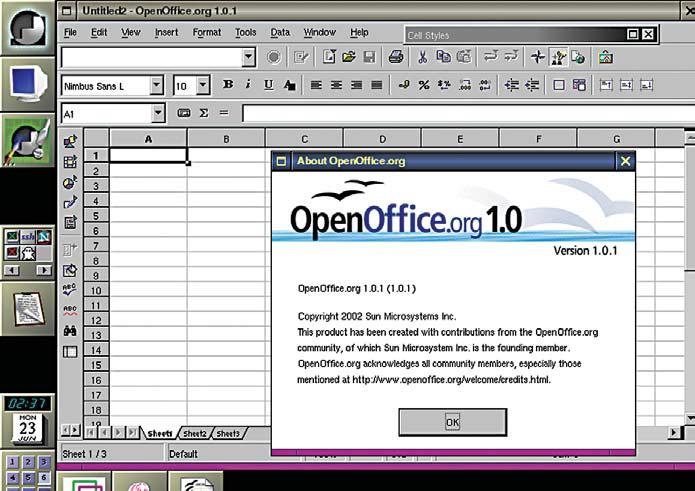This screenshot has height=491, width=695.
Task: Click the Sum sigma icon
Action: point(203,113)
